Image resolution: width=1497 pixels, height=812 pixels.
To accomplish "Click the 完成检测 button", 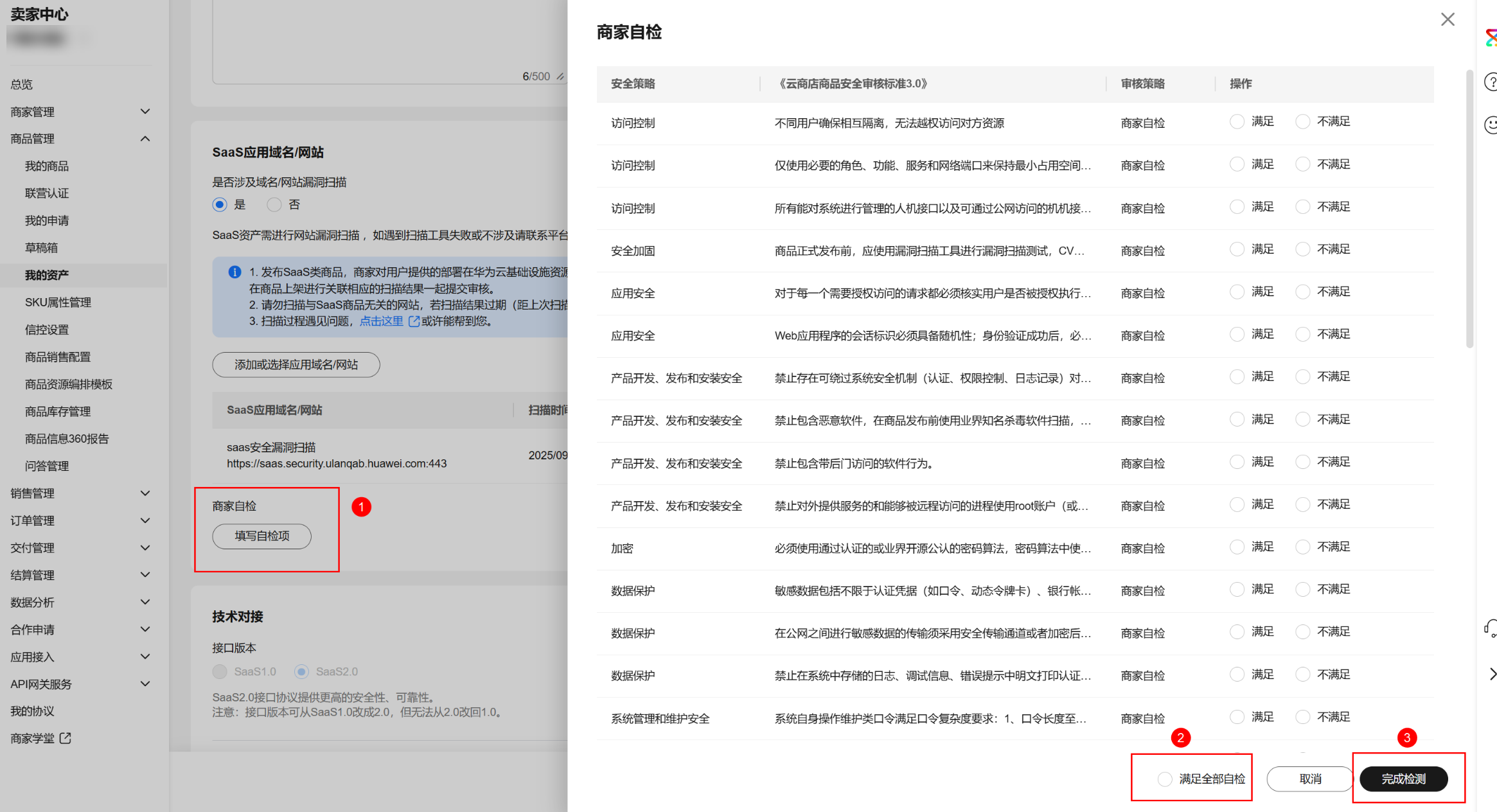I will 1403,779.
